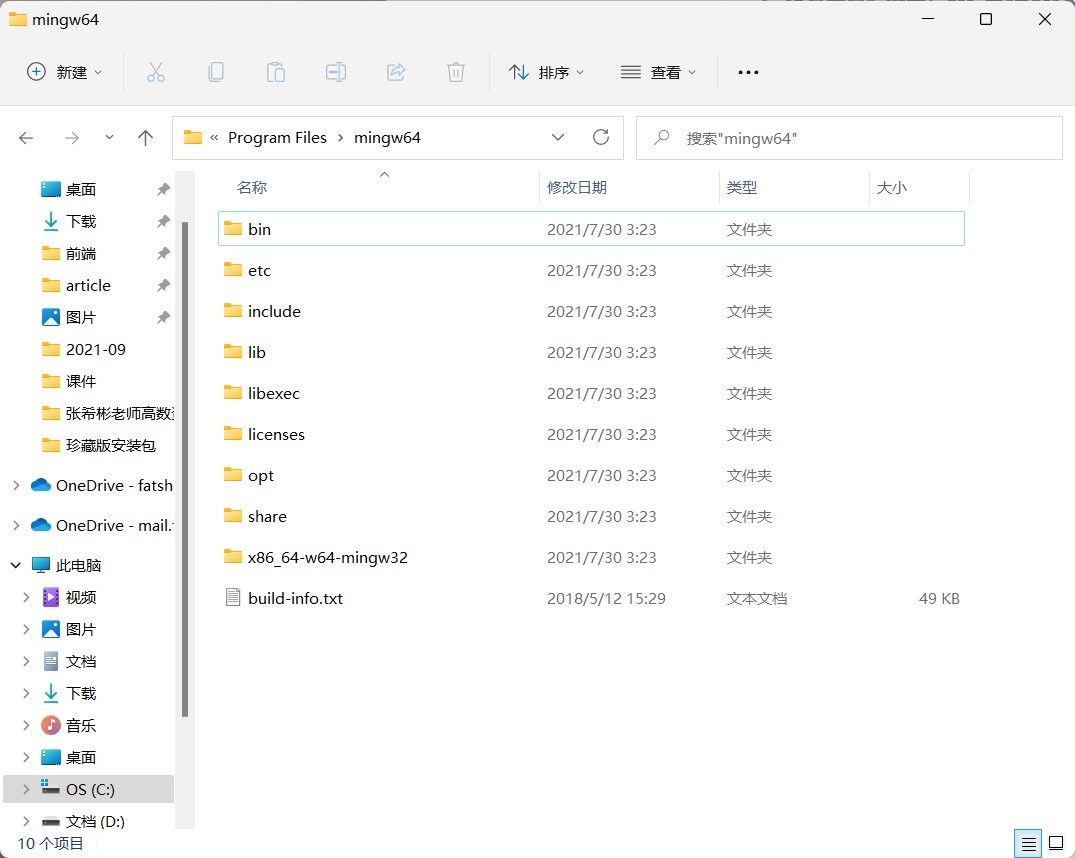Maximize the mingw64 window
Screen dimensions: 1075x858
pos(986,19)
